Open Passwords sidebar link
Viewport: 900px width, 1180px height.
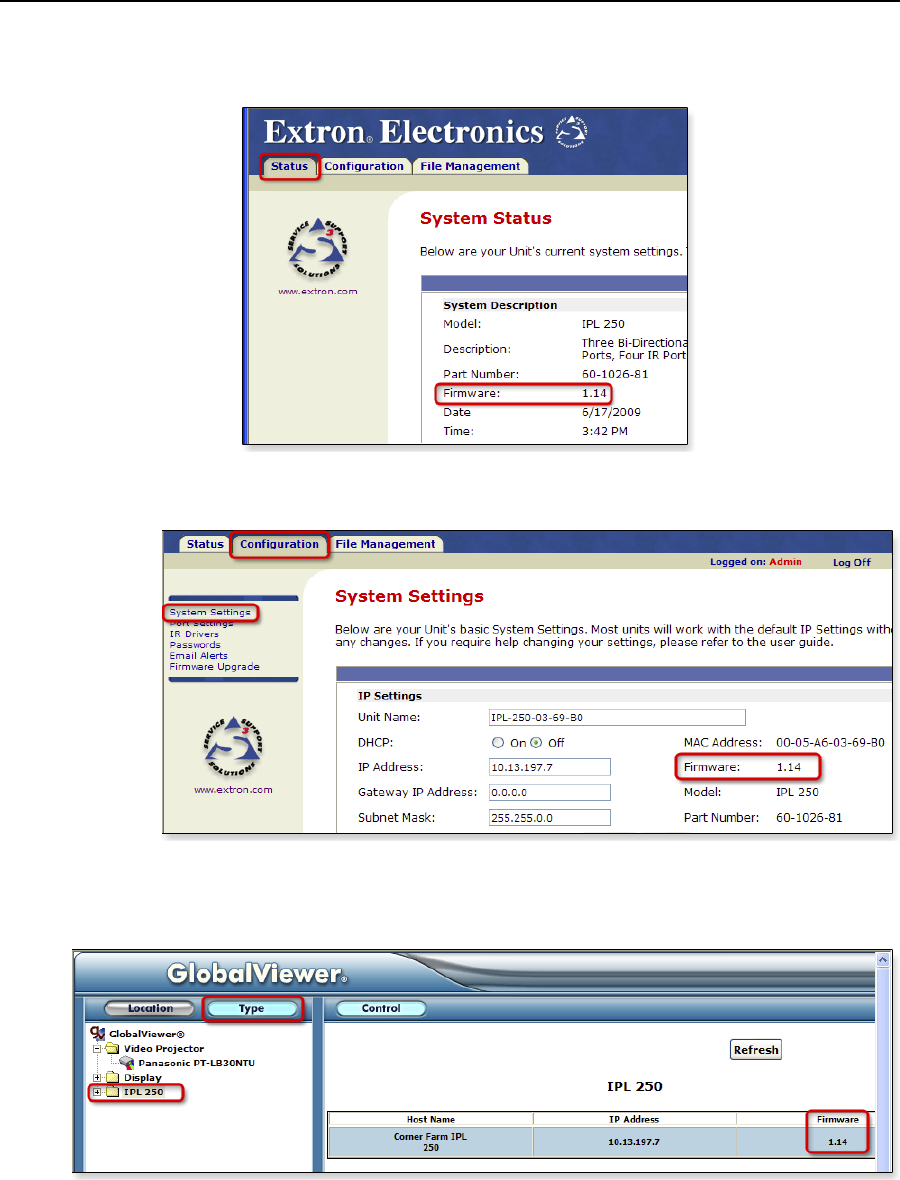pos(195,645)
